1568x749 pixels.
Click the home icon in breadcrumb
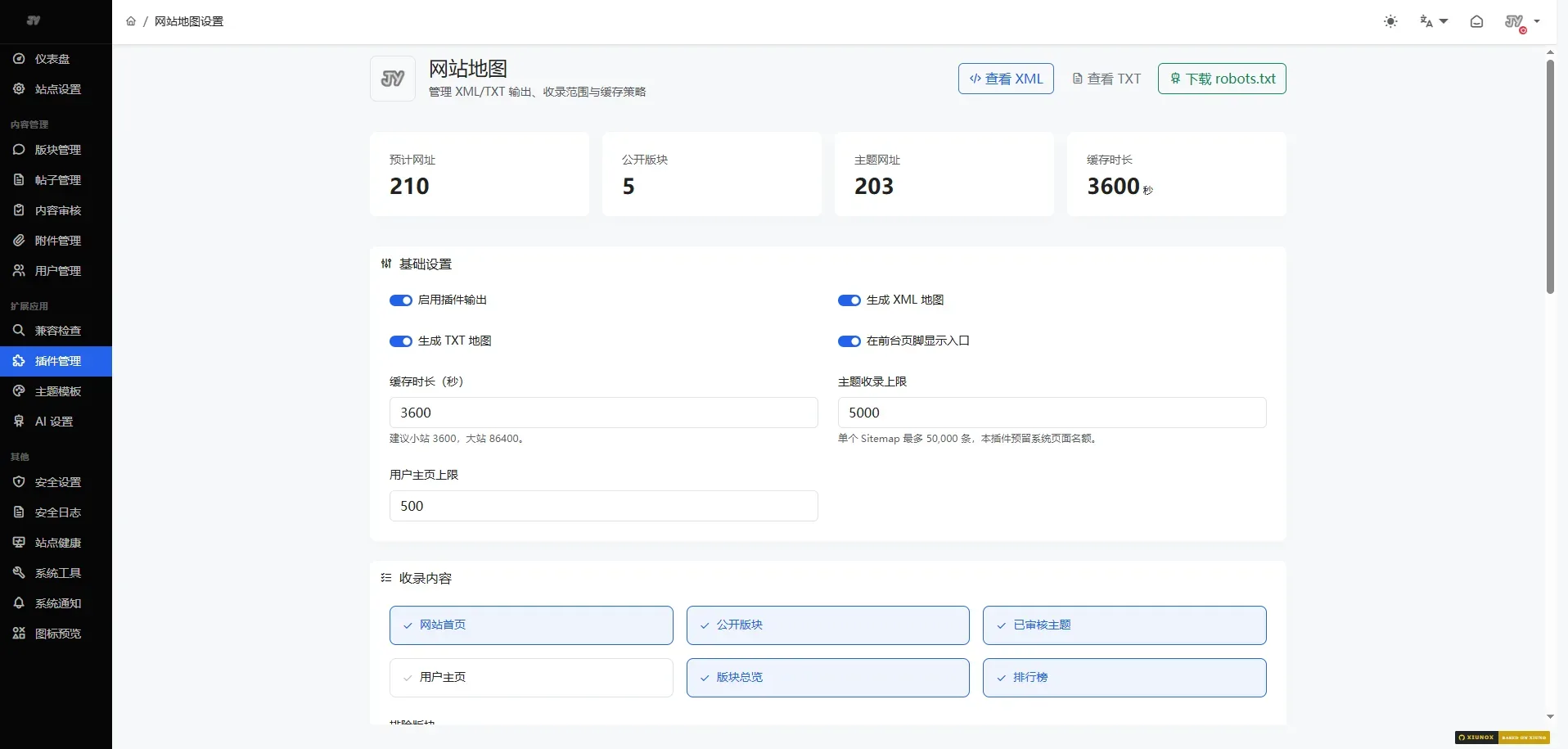tap(131, 21)
